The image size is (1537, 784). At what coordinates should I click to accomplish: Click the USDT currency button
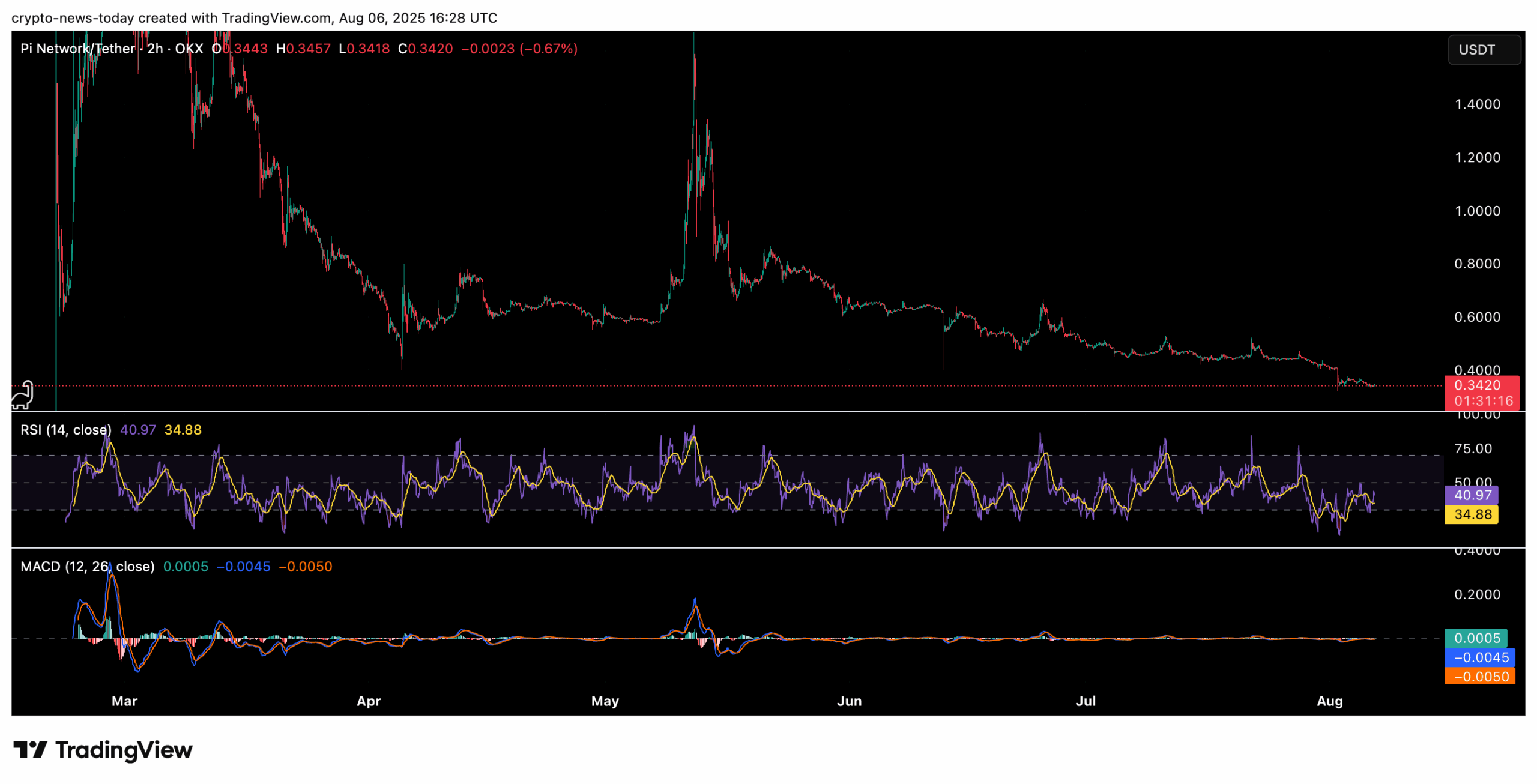click(x=1484, y=49)
